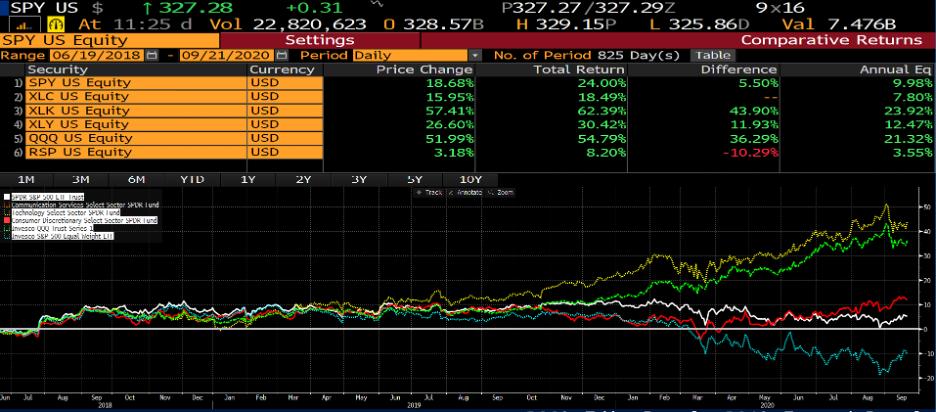Click the squiggly line icon in header
Viewport: 936px width, 412px height.
(377, 5)
